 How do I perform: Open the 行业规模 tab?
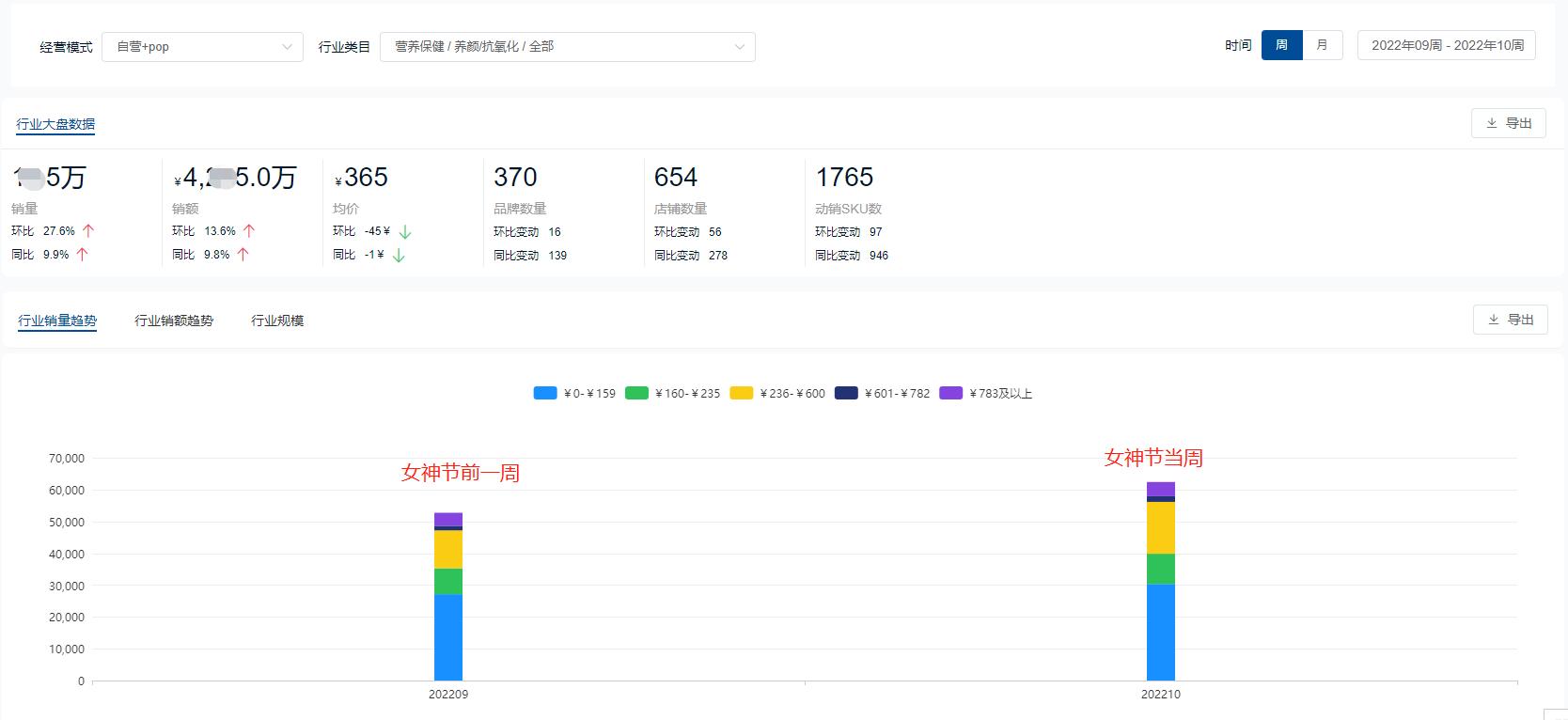coord(277,321)
